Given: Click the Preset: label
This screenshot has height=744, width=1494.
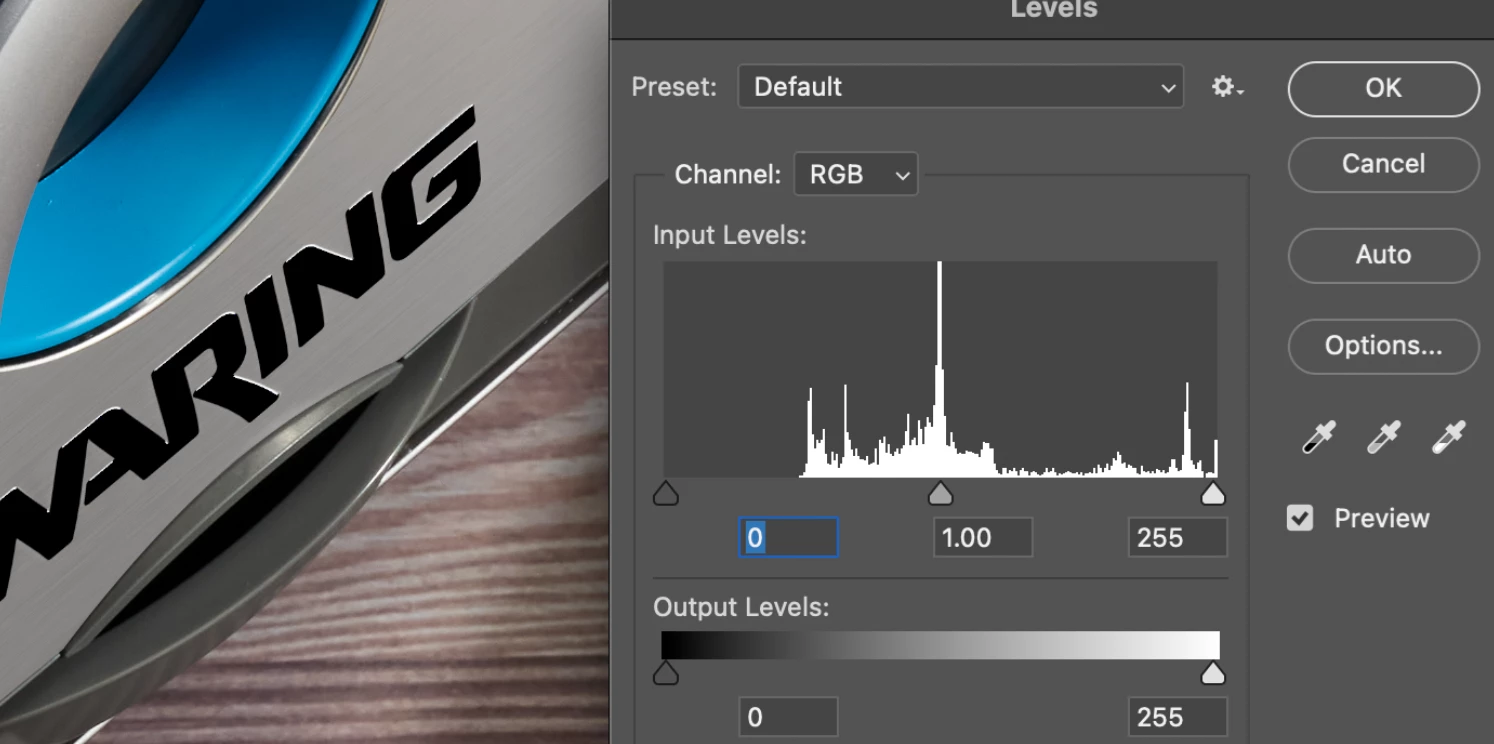Looking at the screenshot, I should point(674,87).
